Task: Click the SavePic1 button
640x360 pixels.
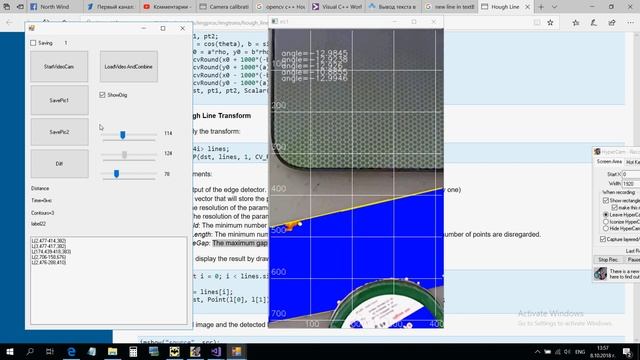Action: click(59, 100)
